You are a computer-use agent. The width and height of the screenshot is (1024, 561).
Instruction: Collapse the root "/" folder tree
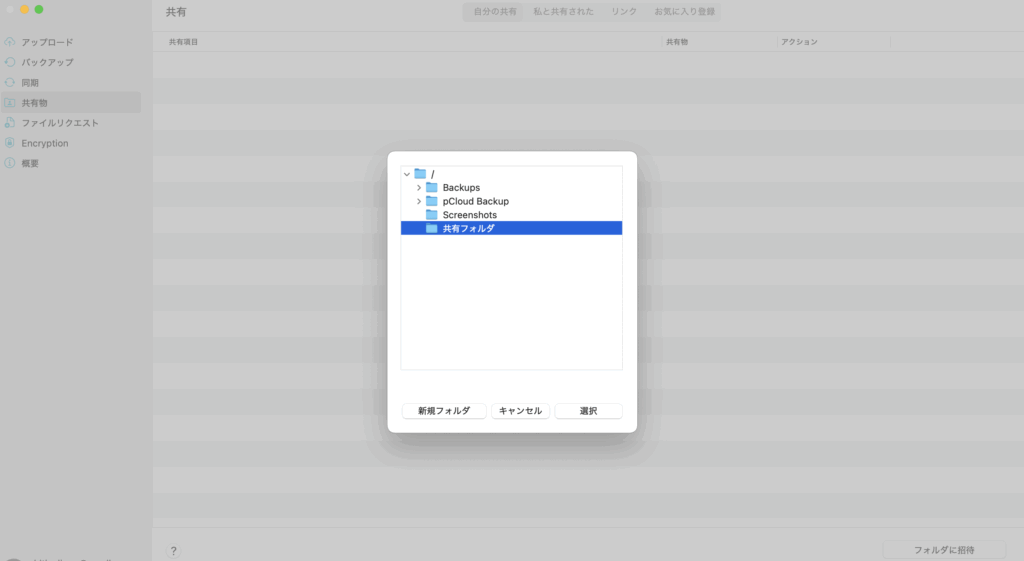pyautogui.click(x=407, y=174)
